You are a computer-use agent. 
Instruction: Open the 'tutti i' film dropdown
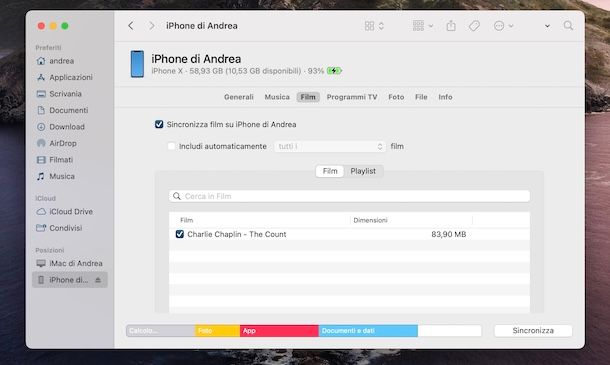click(330, 146)
